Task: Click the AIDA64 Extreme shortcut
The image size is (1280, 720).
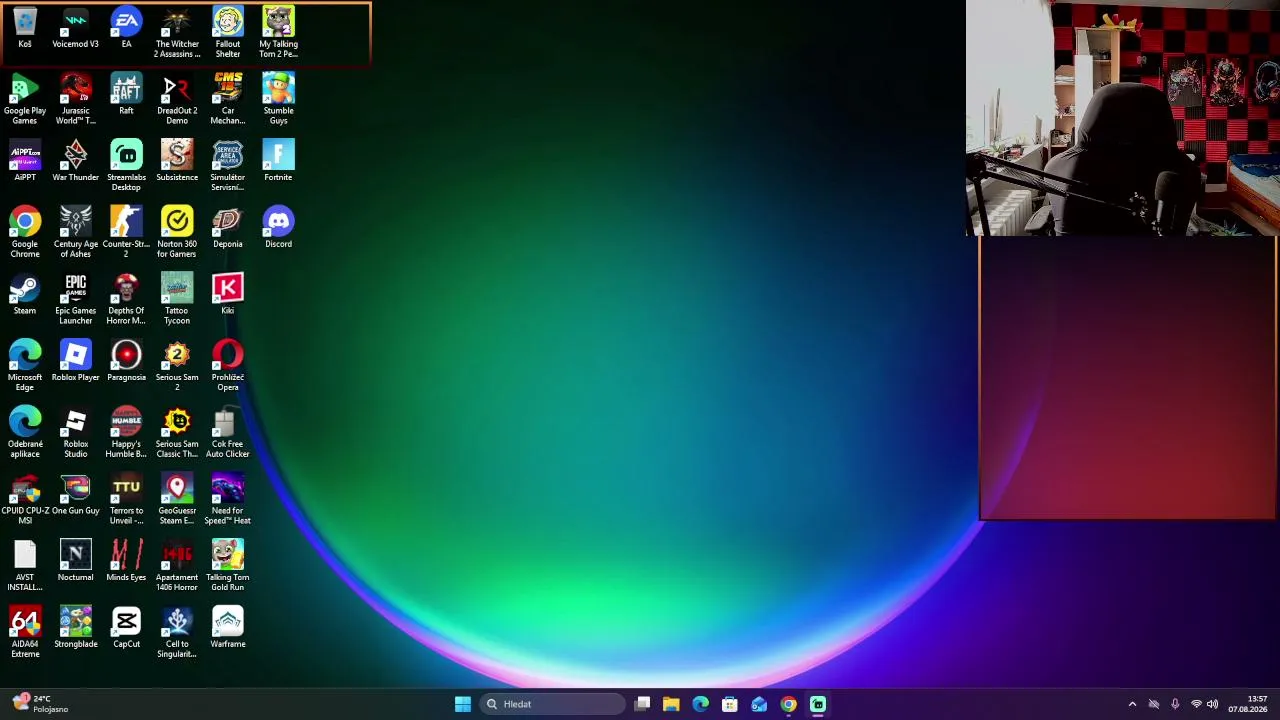Action: pos(25,633)
